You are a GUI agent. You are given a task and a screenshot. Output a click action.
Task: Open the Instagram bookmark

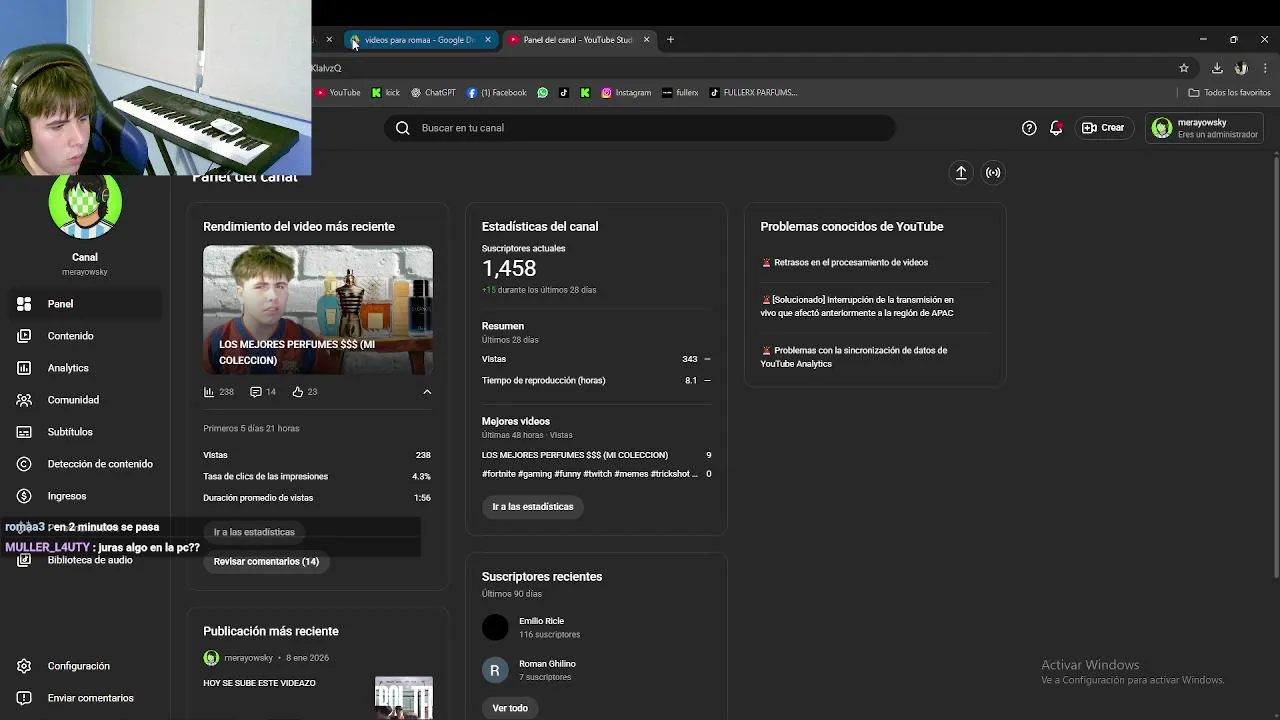[x=626, y=92]
